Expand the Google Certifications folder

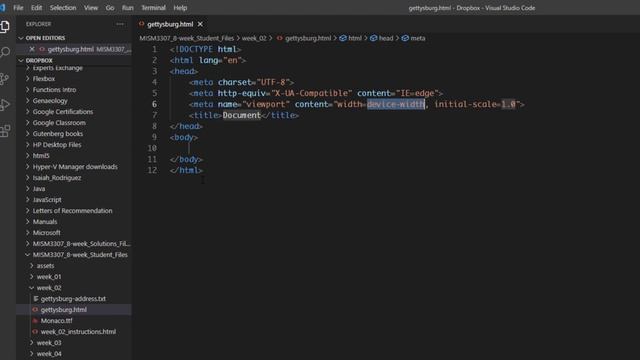point(63,112)
